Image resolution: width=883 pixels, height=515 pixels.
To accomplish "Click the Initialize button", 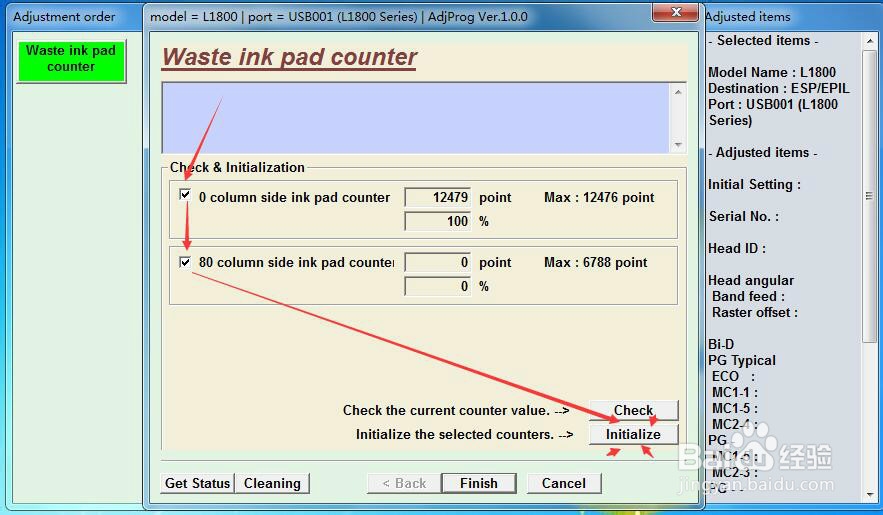I will 634,435.
